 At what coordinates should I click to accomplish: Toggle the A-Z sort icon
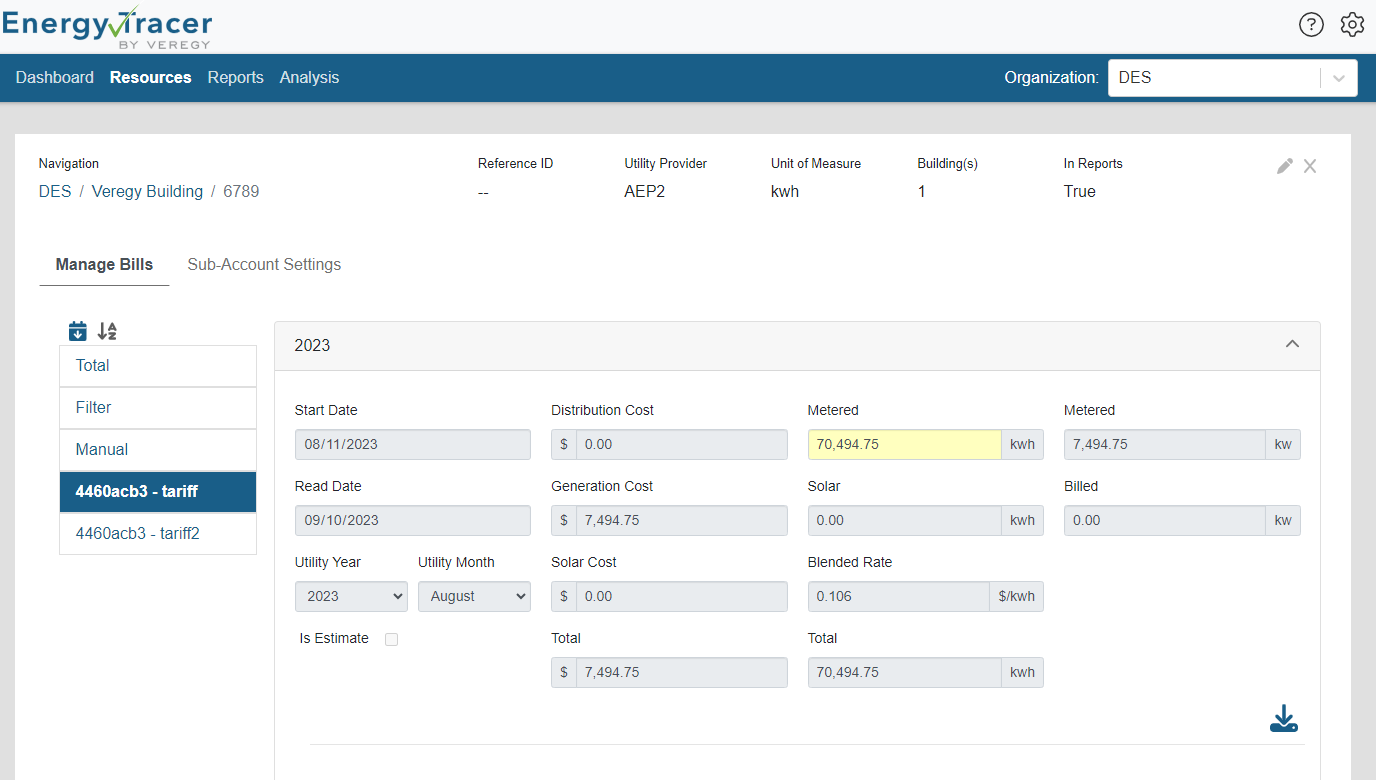(107, 331)
